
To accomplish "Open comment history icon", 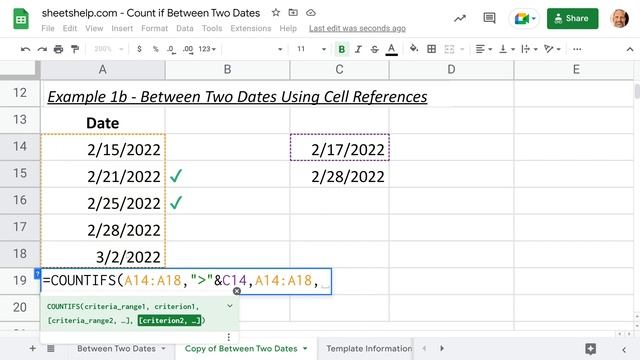I will coord(489,18).
